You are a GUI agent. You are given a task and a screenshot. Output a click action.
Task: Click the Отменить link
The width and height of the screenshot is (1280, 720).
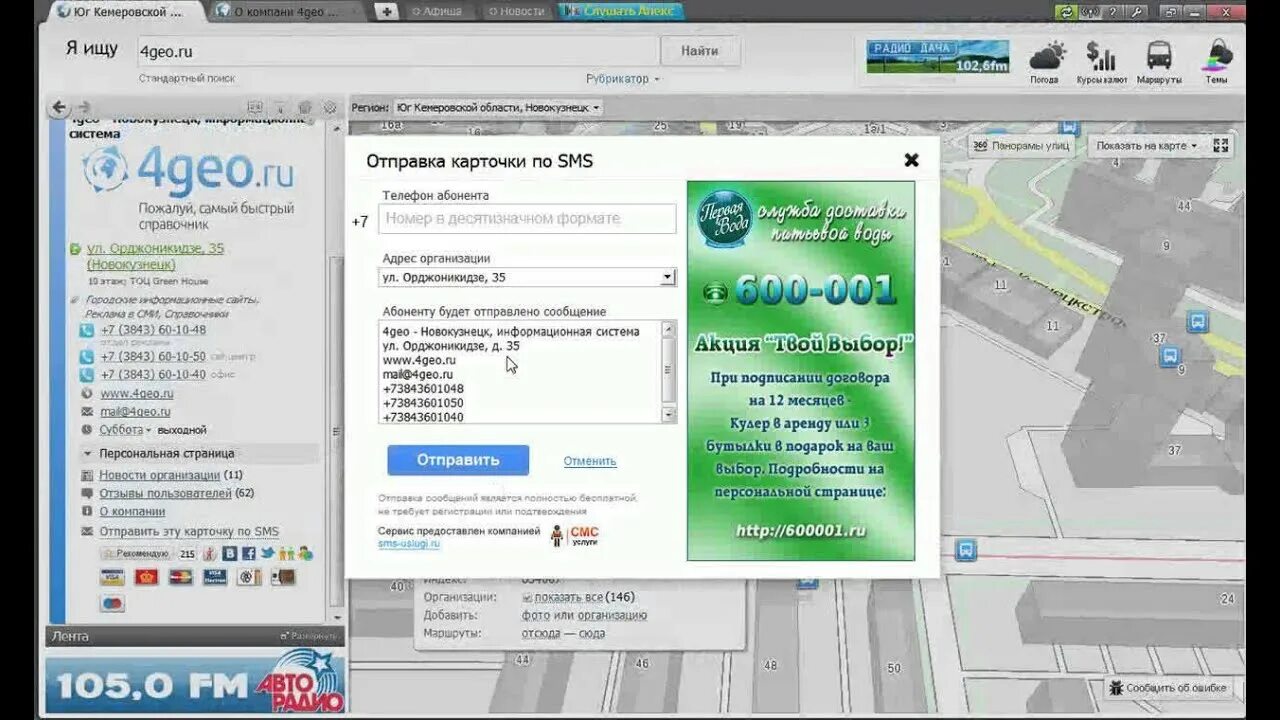590,461
